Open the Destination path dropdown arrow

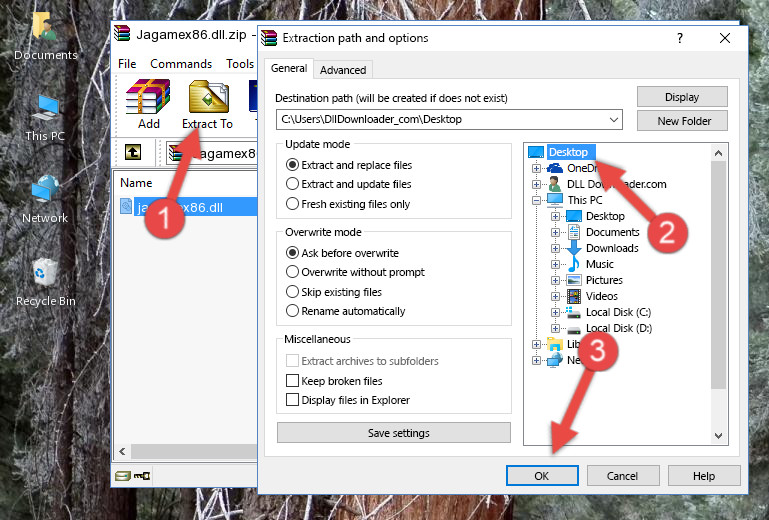click(614, 119)
